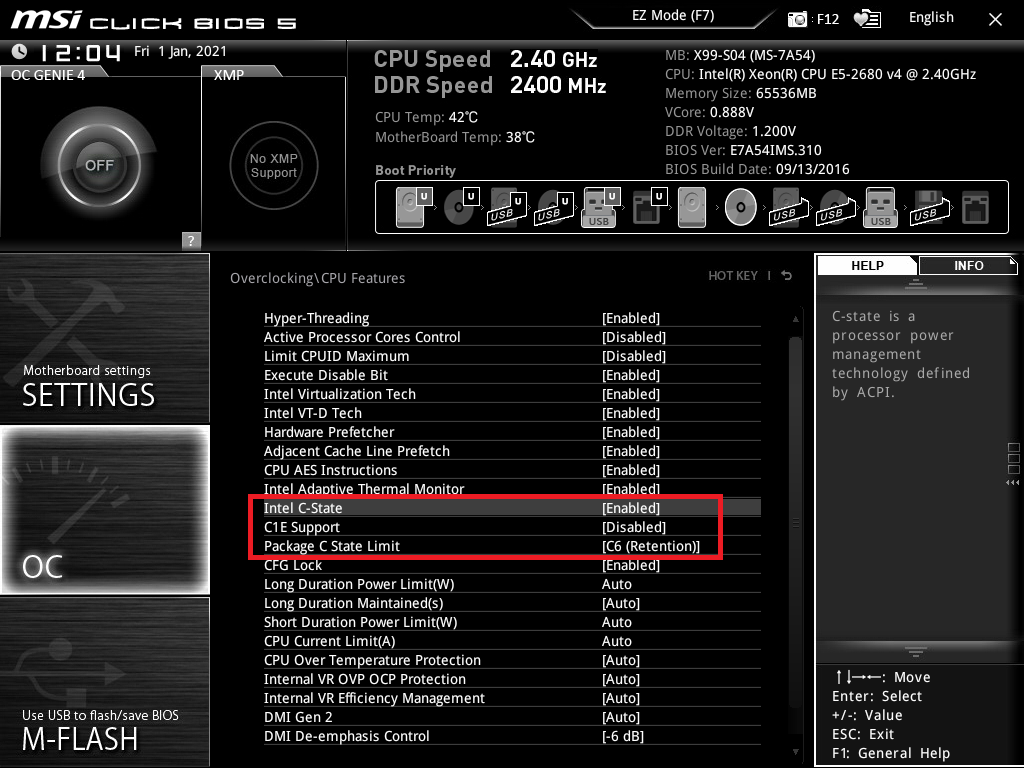The height and width of the screenshot is (768, 1024).
Task: Change the Hardware Prefetcher setting
Action: click(x=512, y=432)
